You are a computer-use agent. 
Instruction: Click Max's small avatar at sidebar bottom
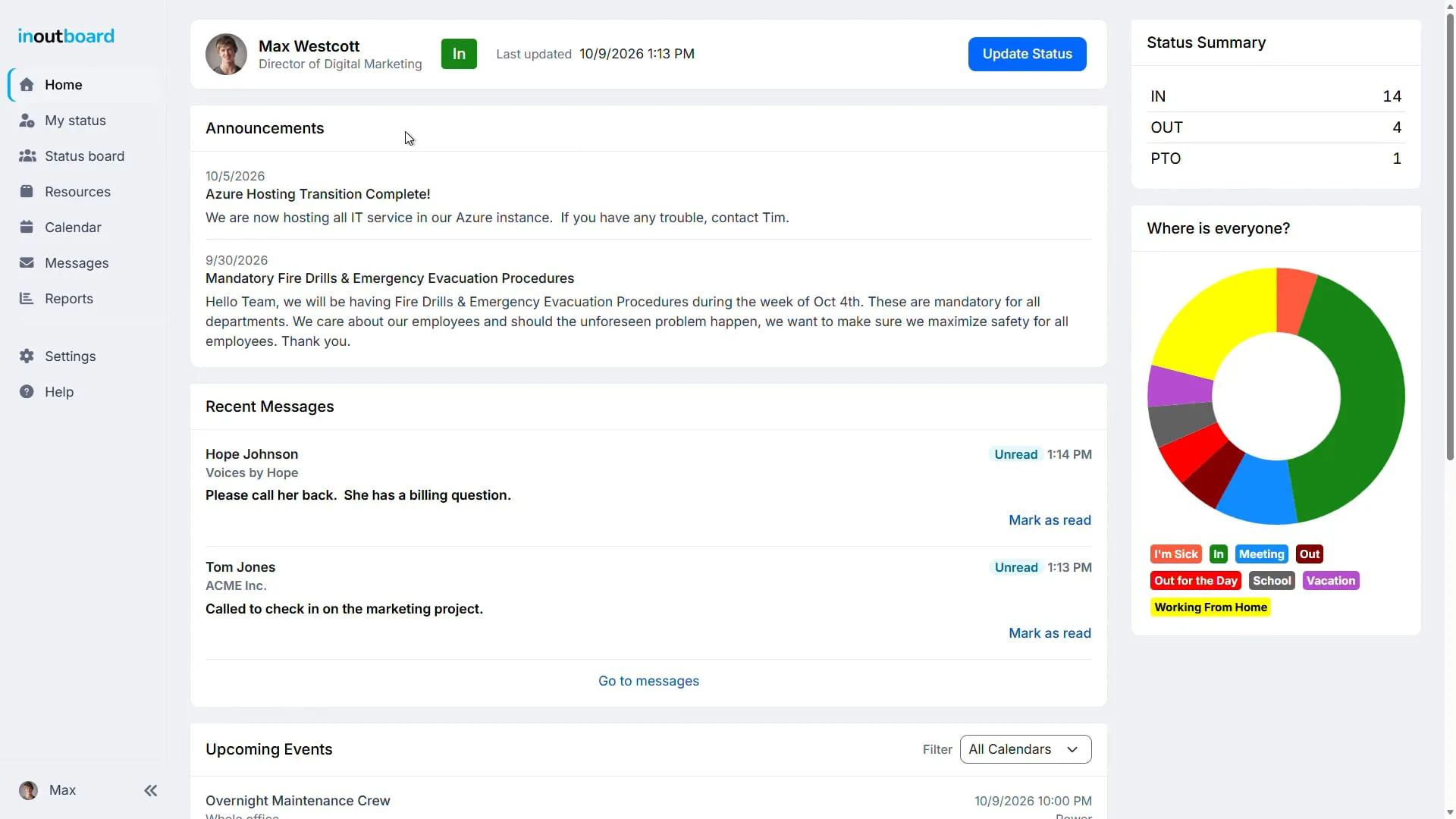28,791
